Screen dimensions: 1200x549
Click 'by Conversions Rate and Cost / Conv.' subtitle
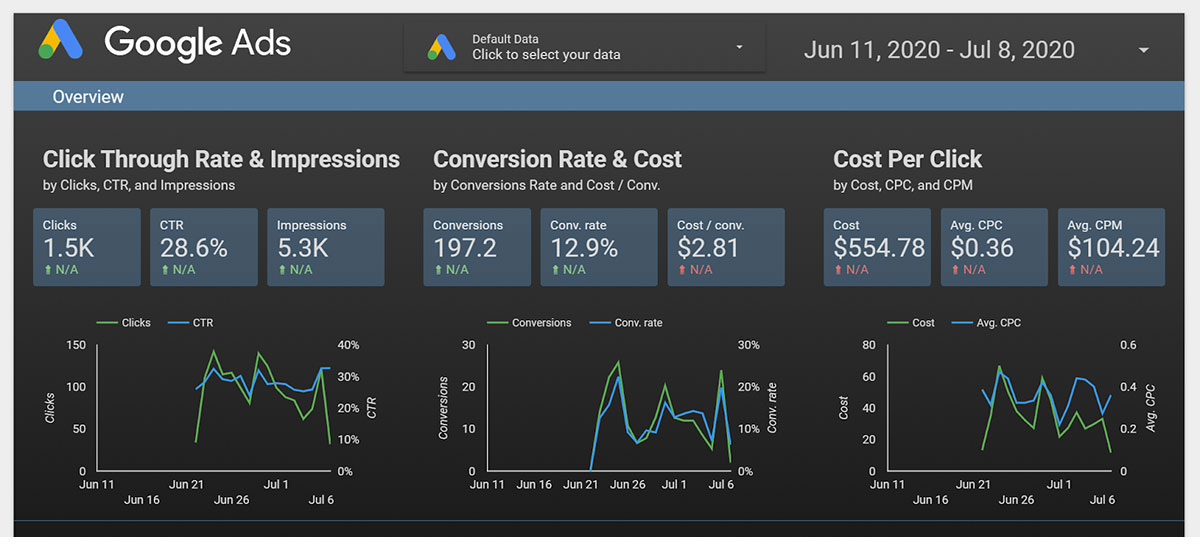(x=547, y=185)
